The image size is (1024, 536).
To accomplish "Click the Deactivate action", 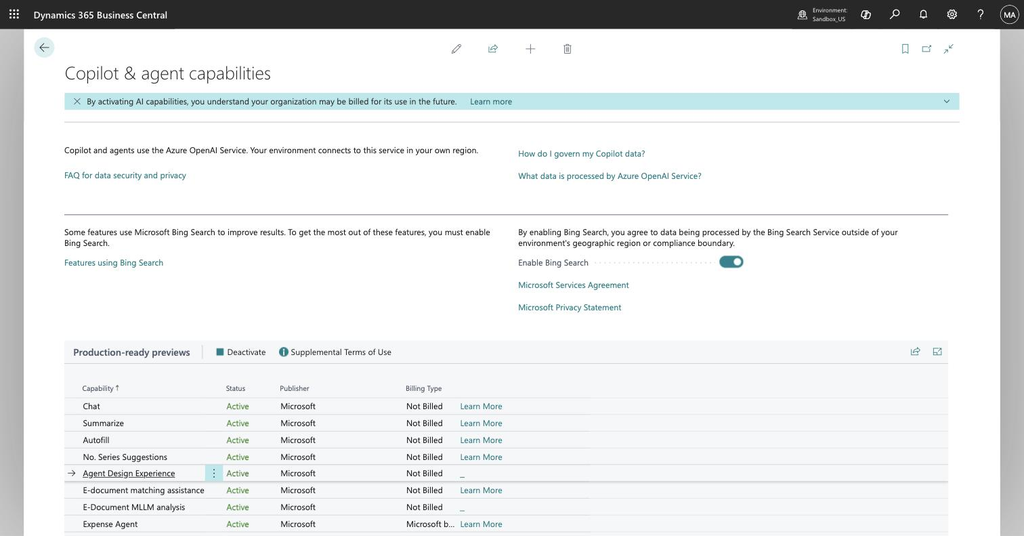I will point(241,352).
